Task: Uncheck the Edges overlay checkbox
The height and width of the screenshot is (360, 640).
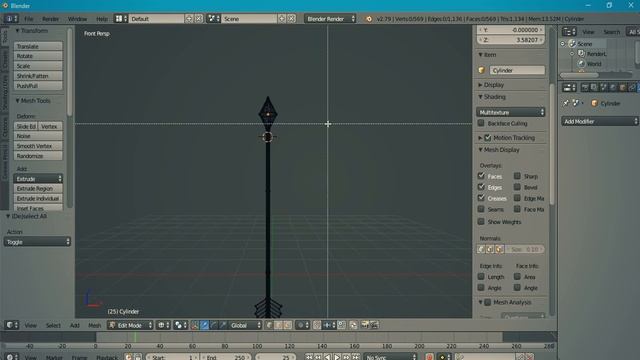Action: [481, 187]
